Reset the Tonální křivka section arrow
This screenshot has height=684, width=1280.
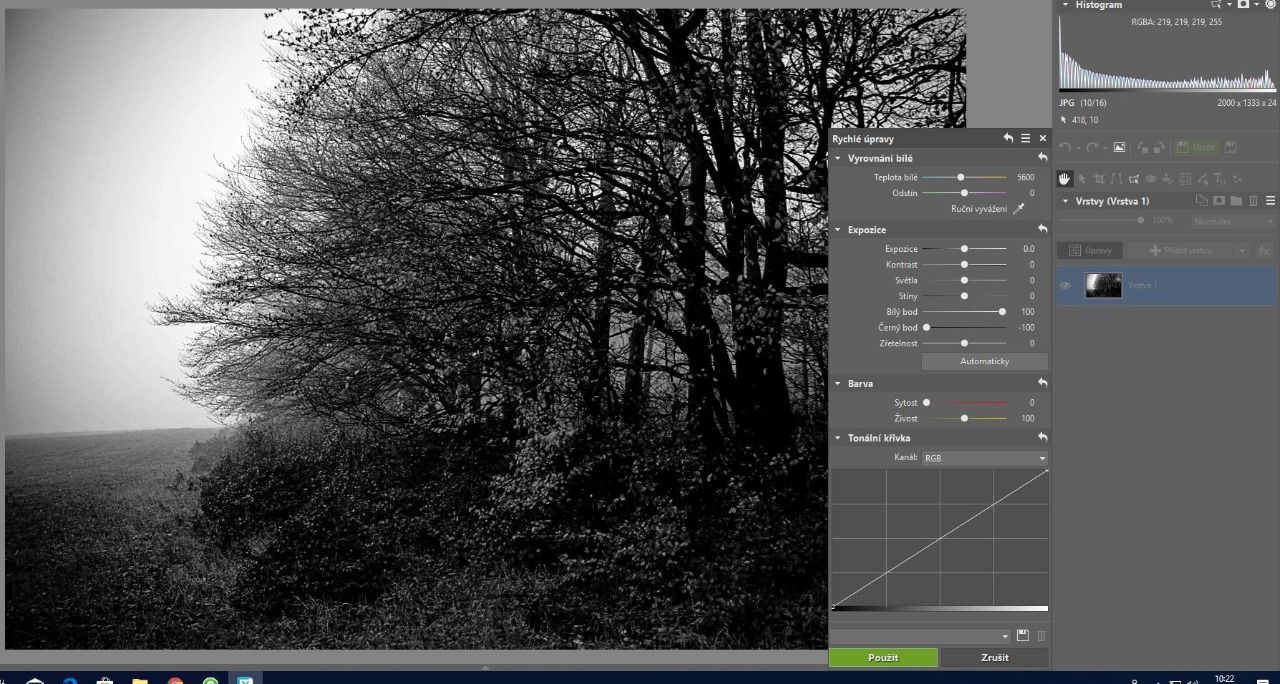click(1043, 438)
